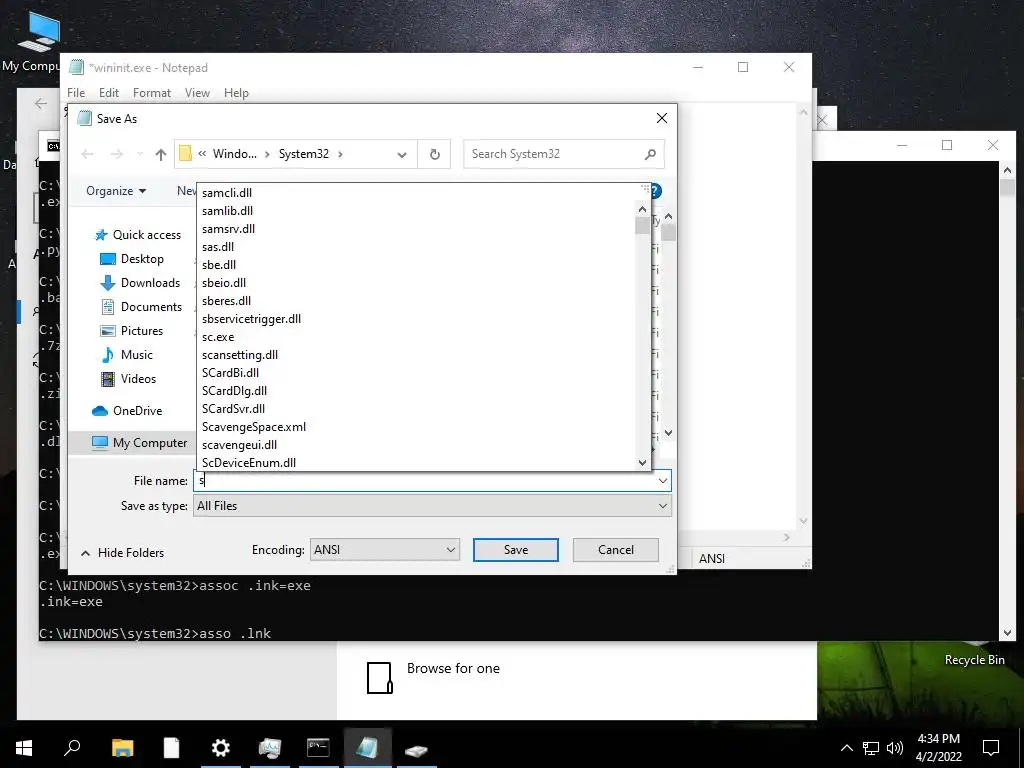Open the recent locations dropdown arrow
This screenshot has width=1024, height=768.
pyautogui.click(x=139, y=155)
